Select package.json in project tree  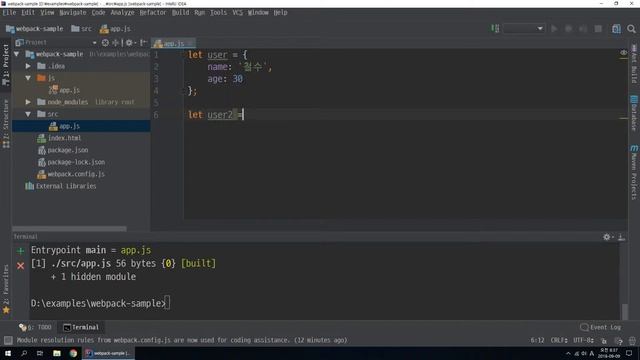[x=63, y=150]
